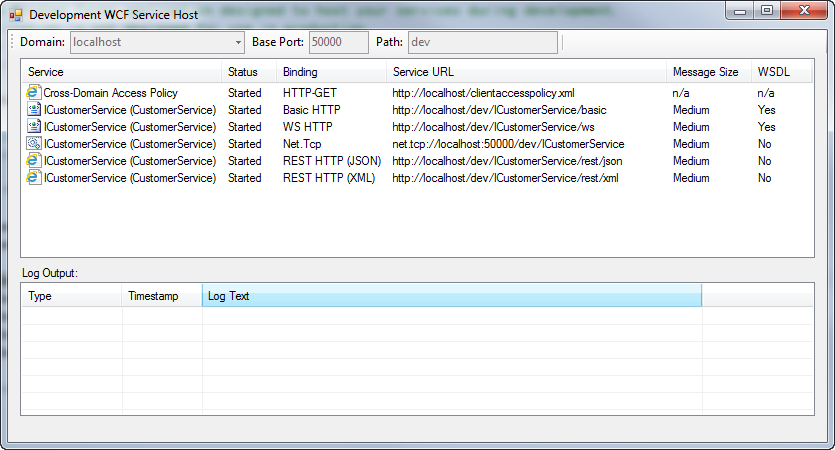Screen dimensions: 835x450
Task: Click the Path field showing dev
Action: [483, 42]
